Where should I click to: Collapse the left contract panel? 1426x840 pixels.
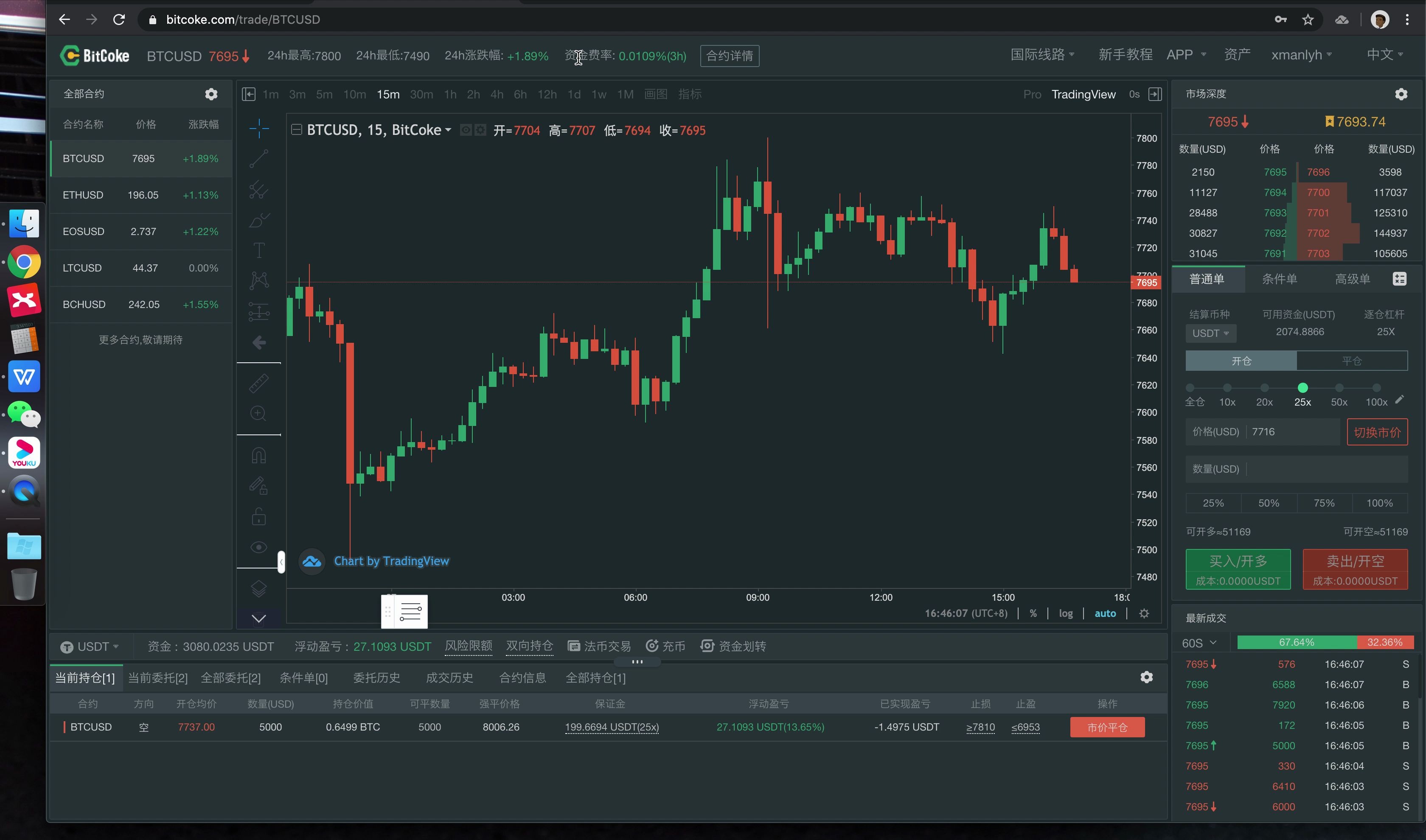coord(249,94)
